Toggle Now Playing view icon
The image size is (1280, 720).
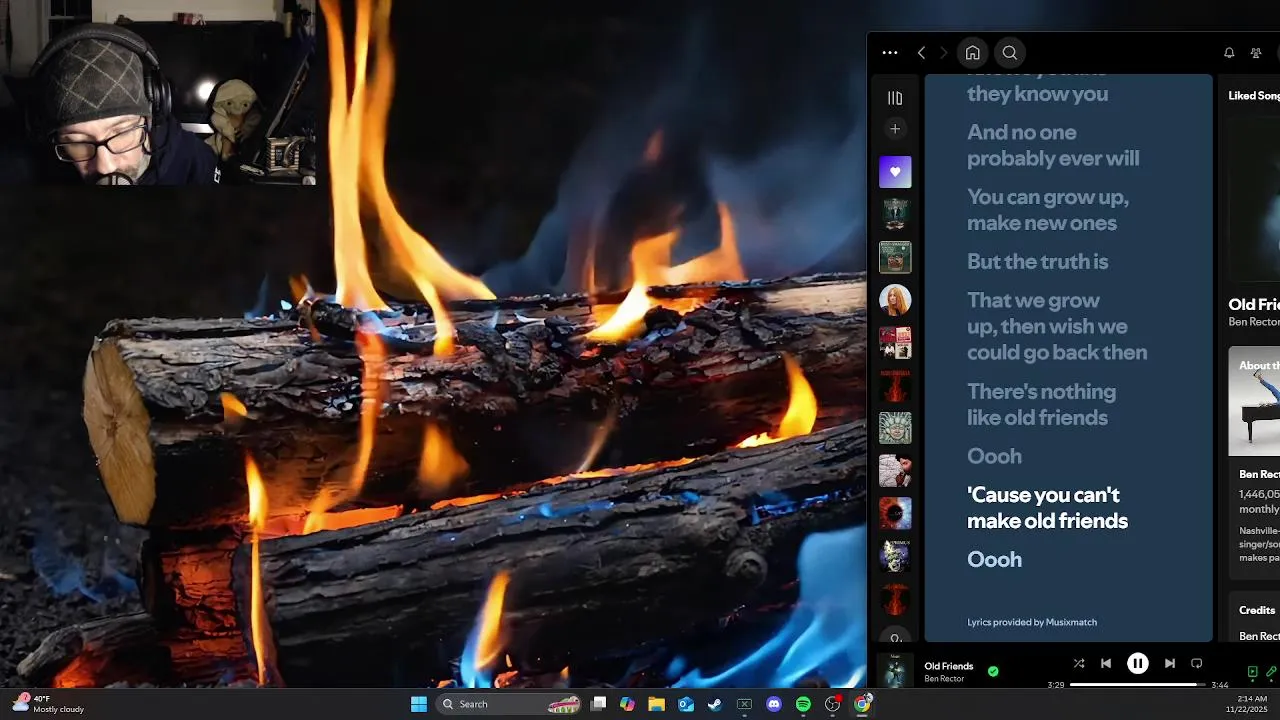(x=1253, y=672)
